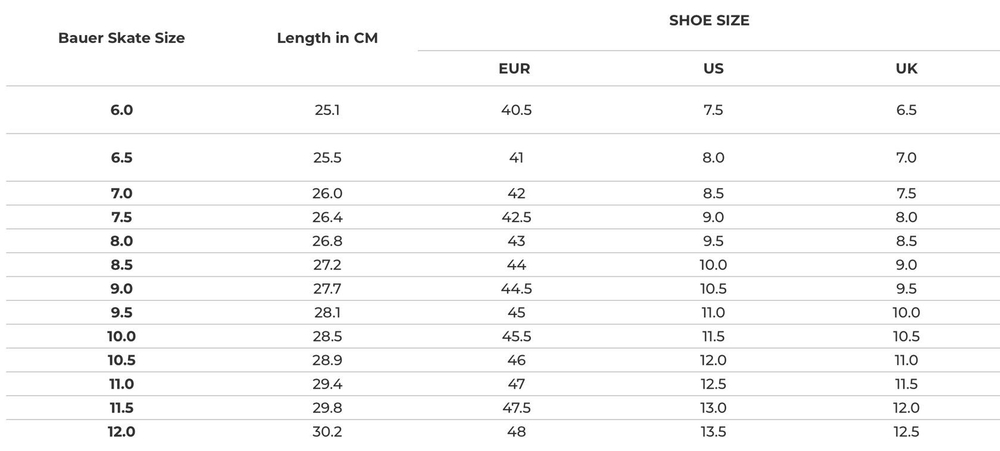The height and width of the screenshot is (451, 1000).
Task: Click the US column header
Action: (713, 69)
